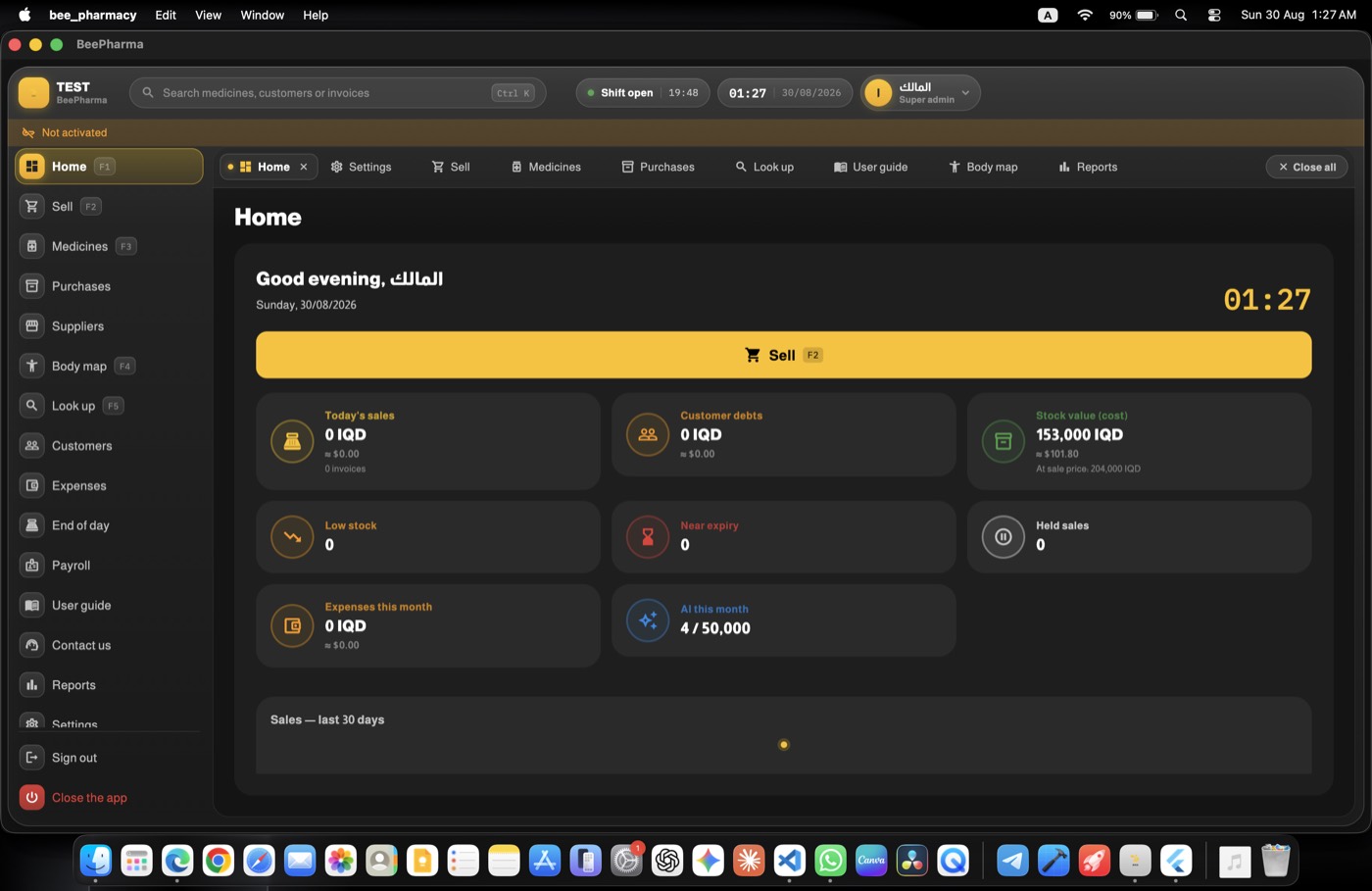Click the search medicines input field
This screenshot has width=1372, height=891.
pyautogui.click(x=337, y=93)
